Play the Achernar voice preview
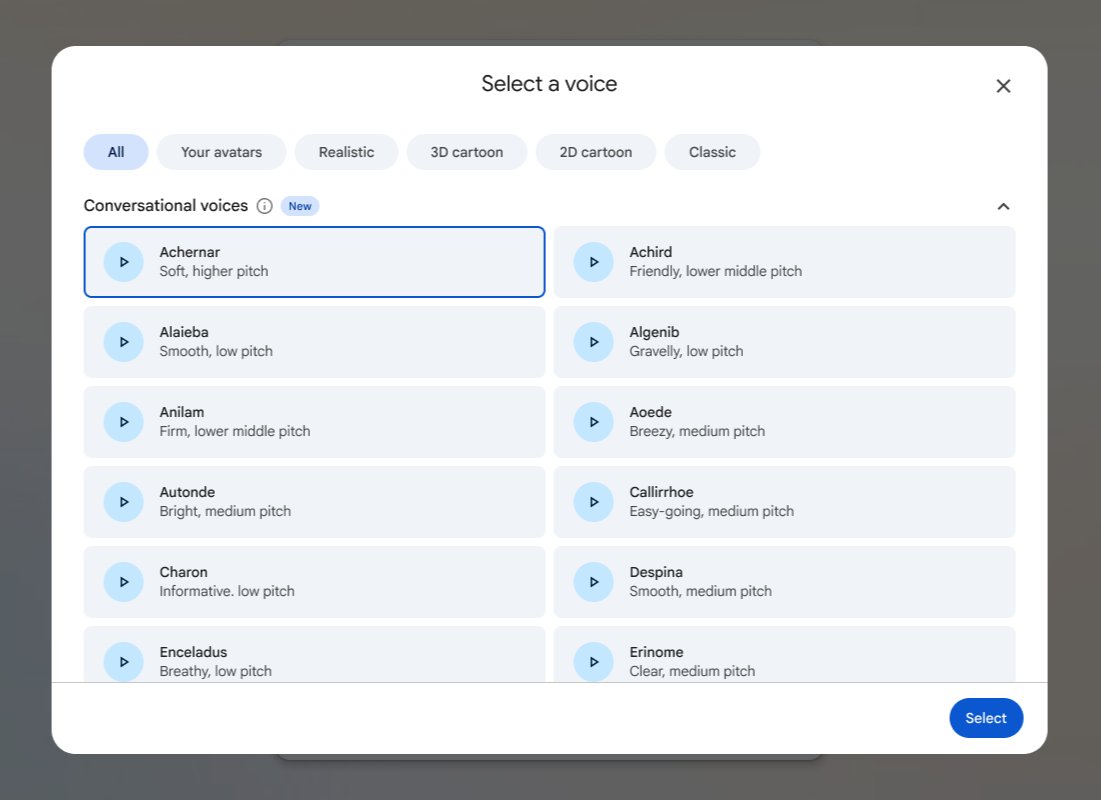Screen dimensions: 1101x800 [124, 262]
